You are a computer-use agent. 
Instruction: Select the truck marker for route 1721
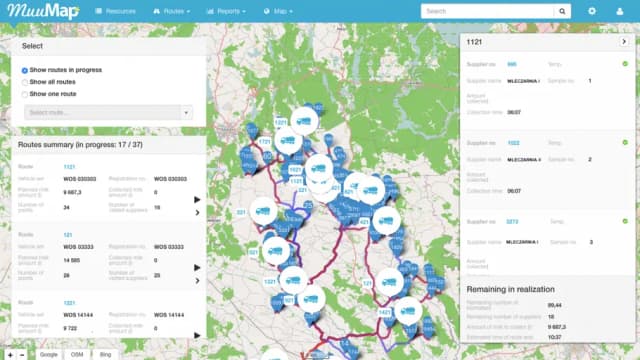coord(288,140)
